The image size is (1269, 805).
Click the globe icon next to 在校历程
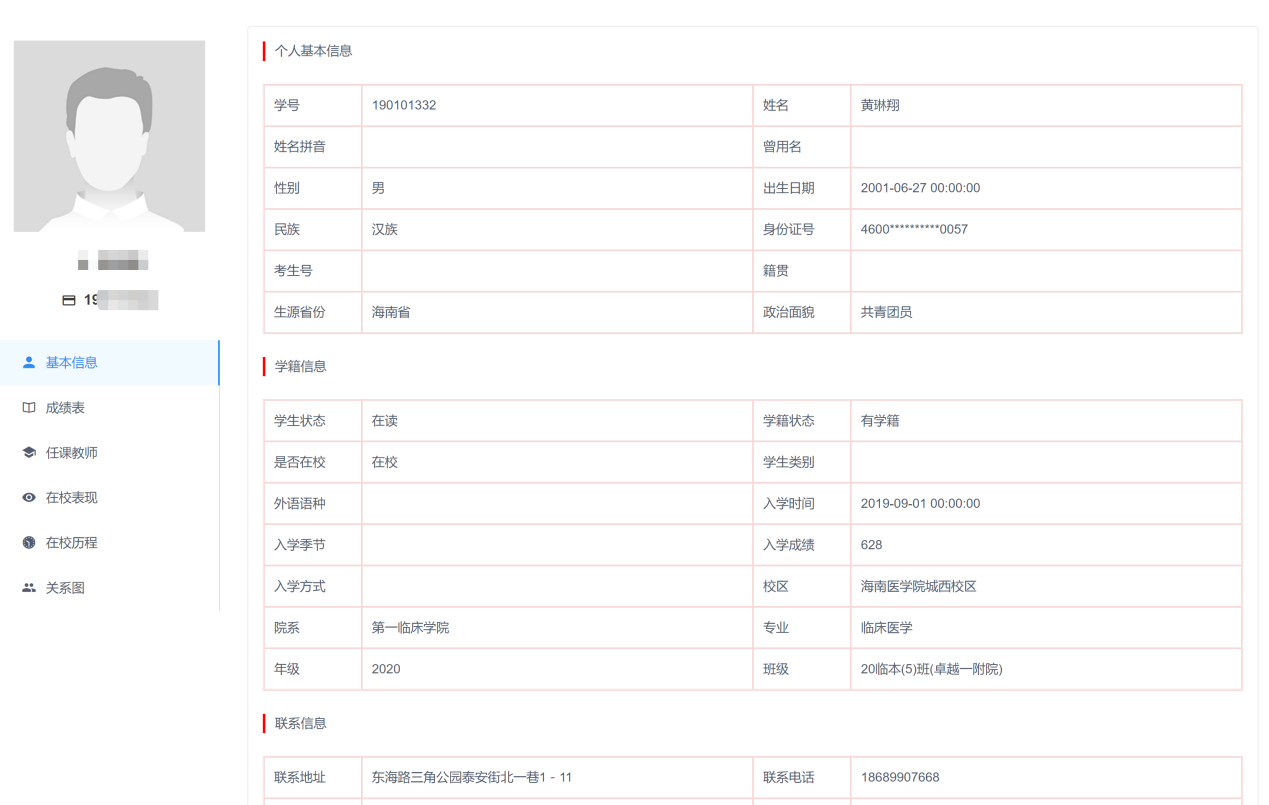click(x=28, y=542)
